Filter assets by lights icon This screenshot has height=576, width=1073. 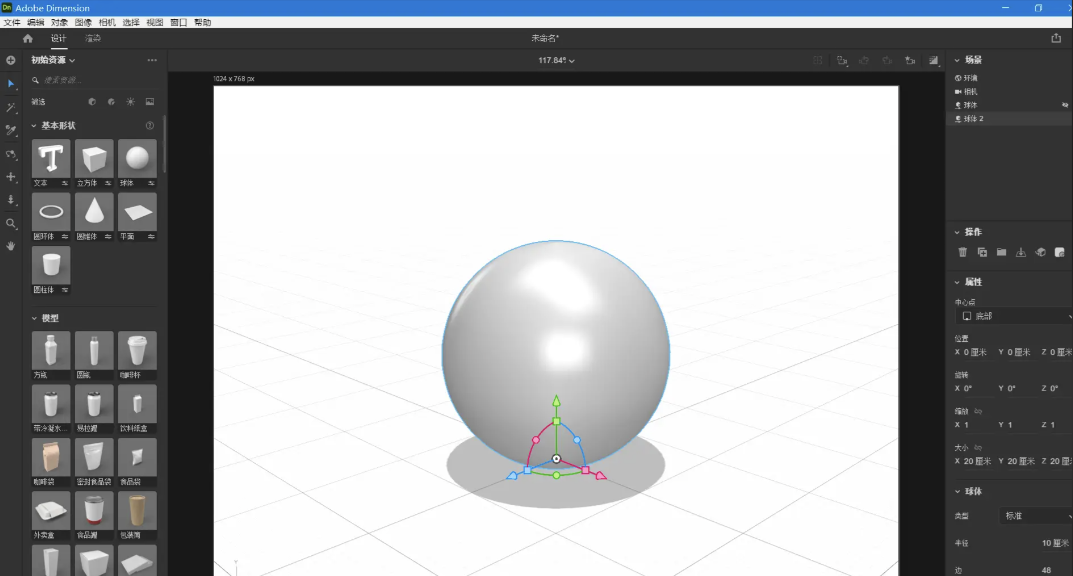pyautogui.click(x=130, y=101)
